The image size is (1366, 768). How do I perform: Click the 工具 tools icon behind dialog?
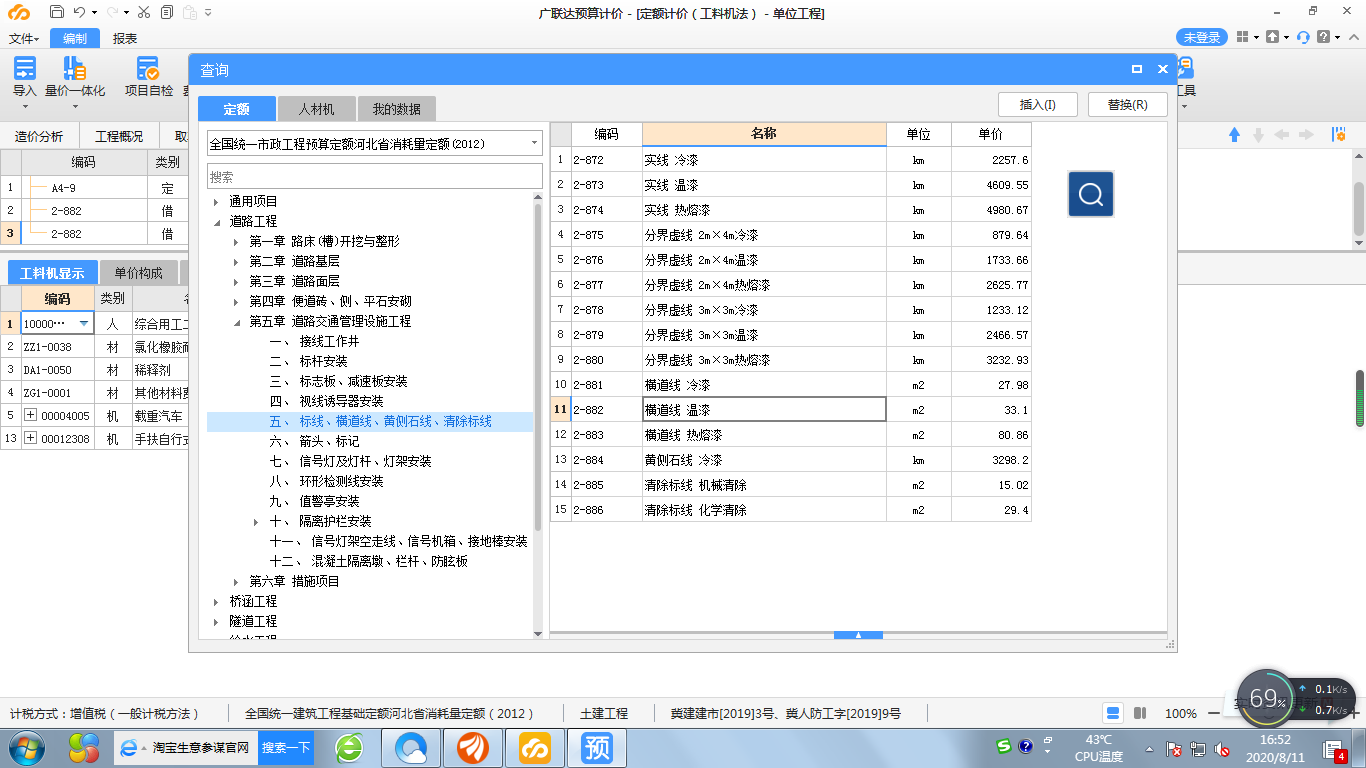1187,68
